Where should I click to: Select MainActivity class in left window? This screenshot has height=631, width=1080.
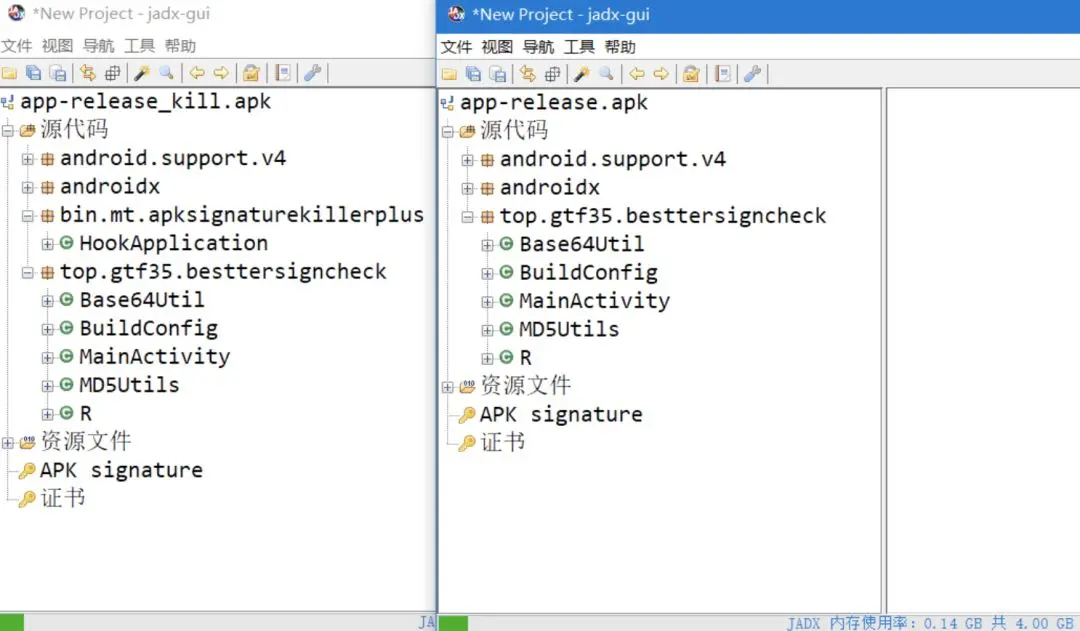(155, 357)
